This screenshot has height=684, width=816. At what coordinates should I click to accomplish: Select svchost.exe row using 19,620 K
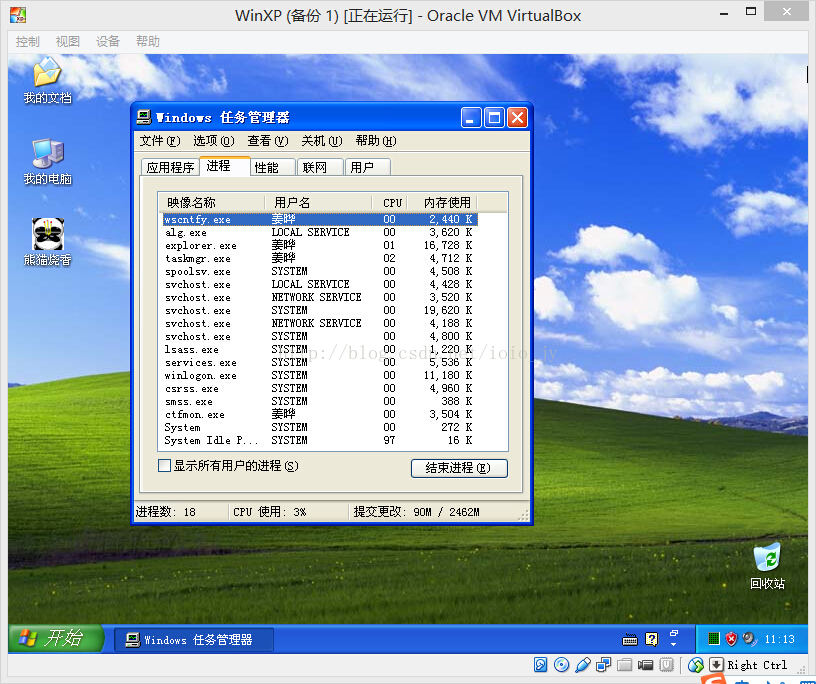pyautogui.click(x=318, y=310)
